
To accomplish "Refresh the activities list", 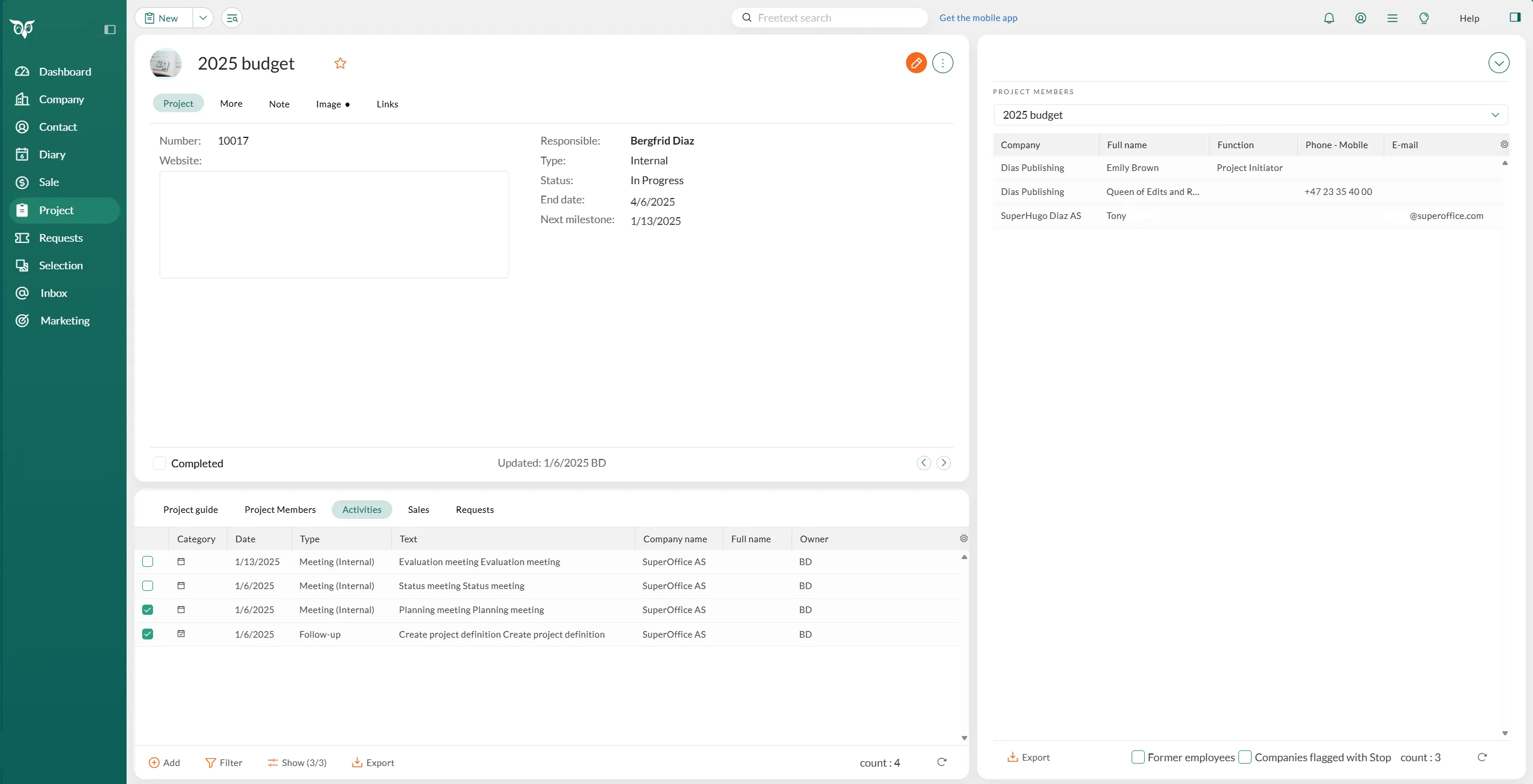I will 941,762.
